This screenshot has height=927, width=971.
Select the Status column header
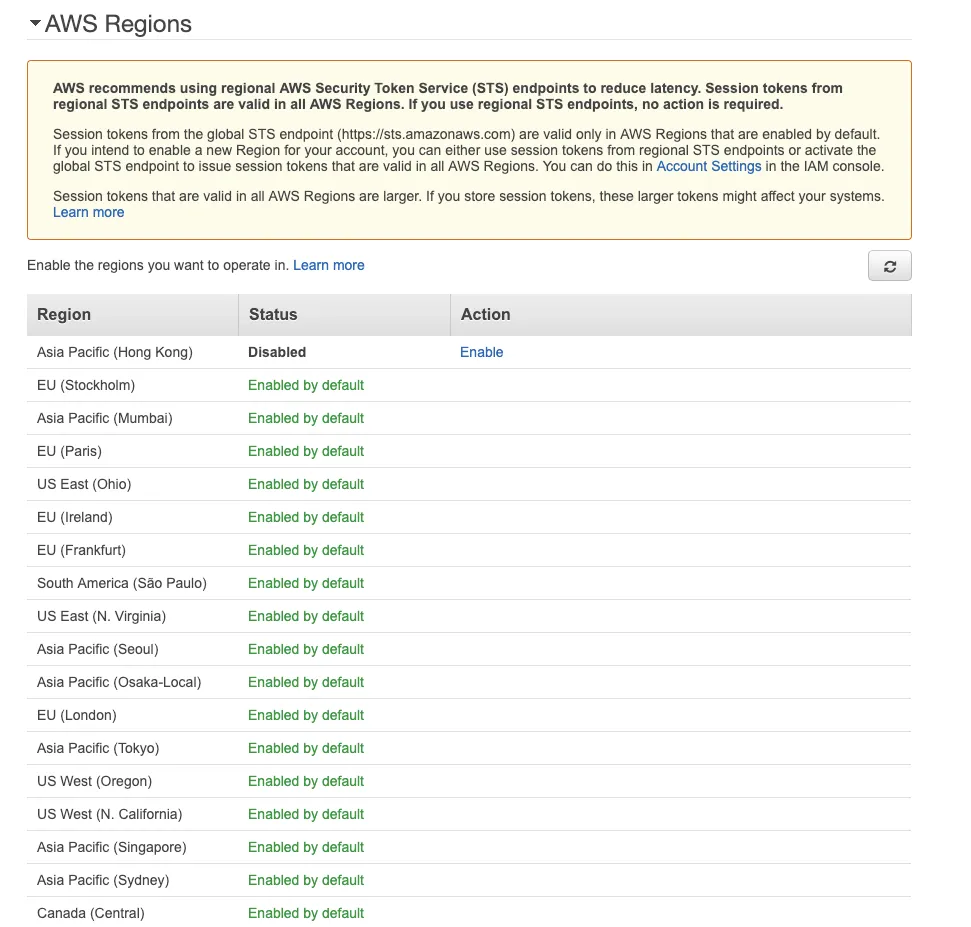(344, 315)
